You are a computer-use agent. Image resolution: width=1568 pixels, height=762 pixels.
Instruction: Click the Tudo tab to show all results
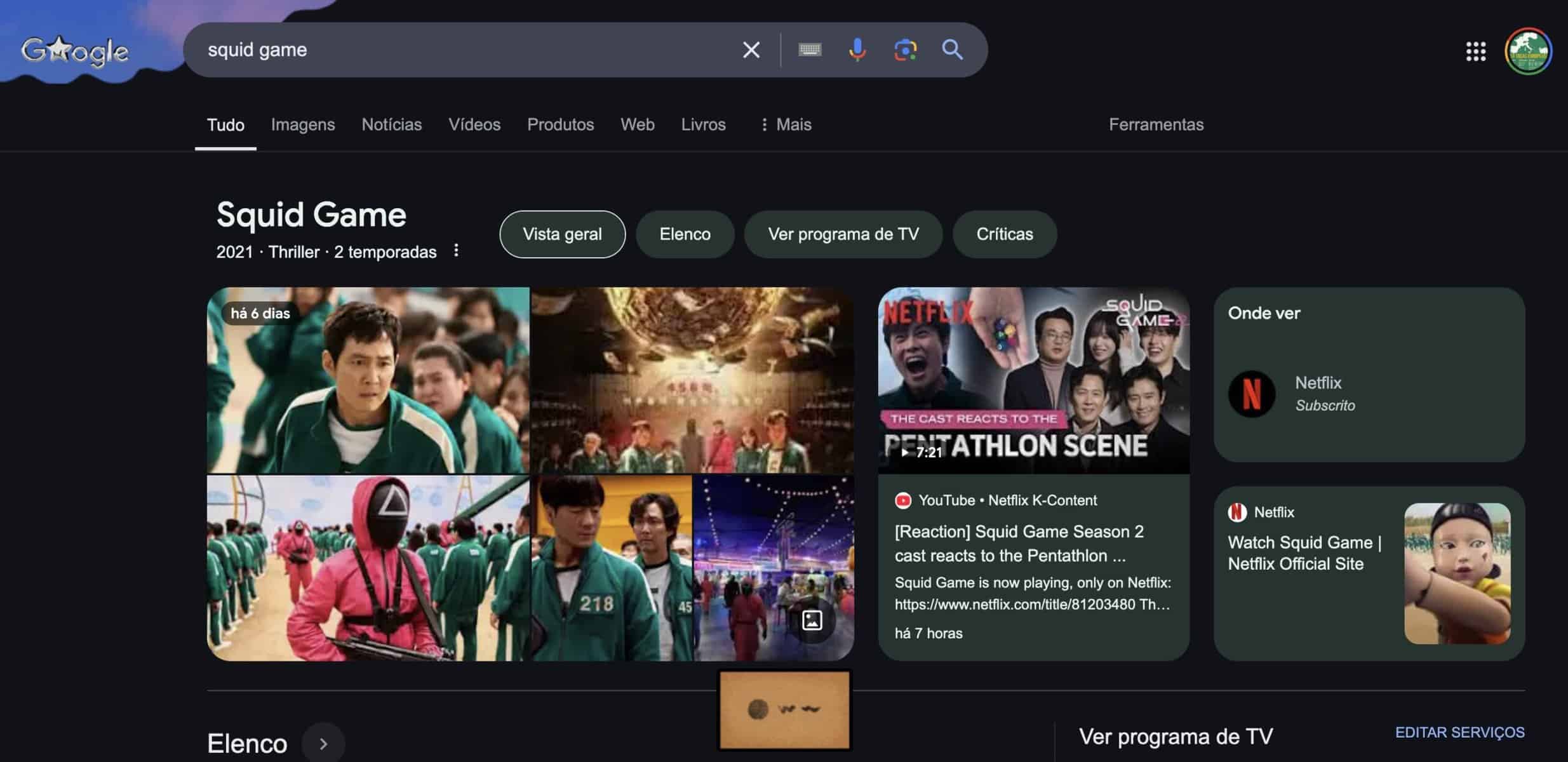coord(225,125)
